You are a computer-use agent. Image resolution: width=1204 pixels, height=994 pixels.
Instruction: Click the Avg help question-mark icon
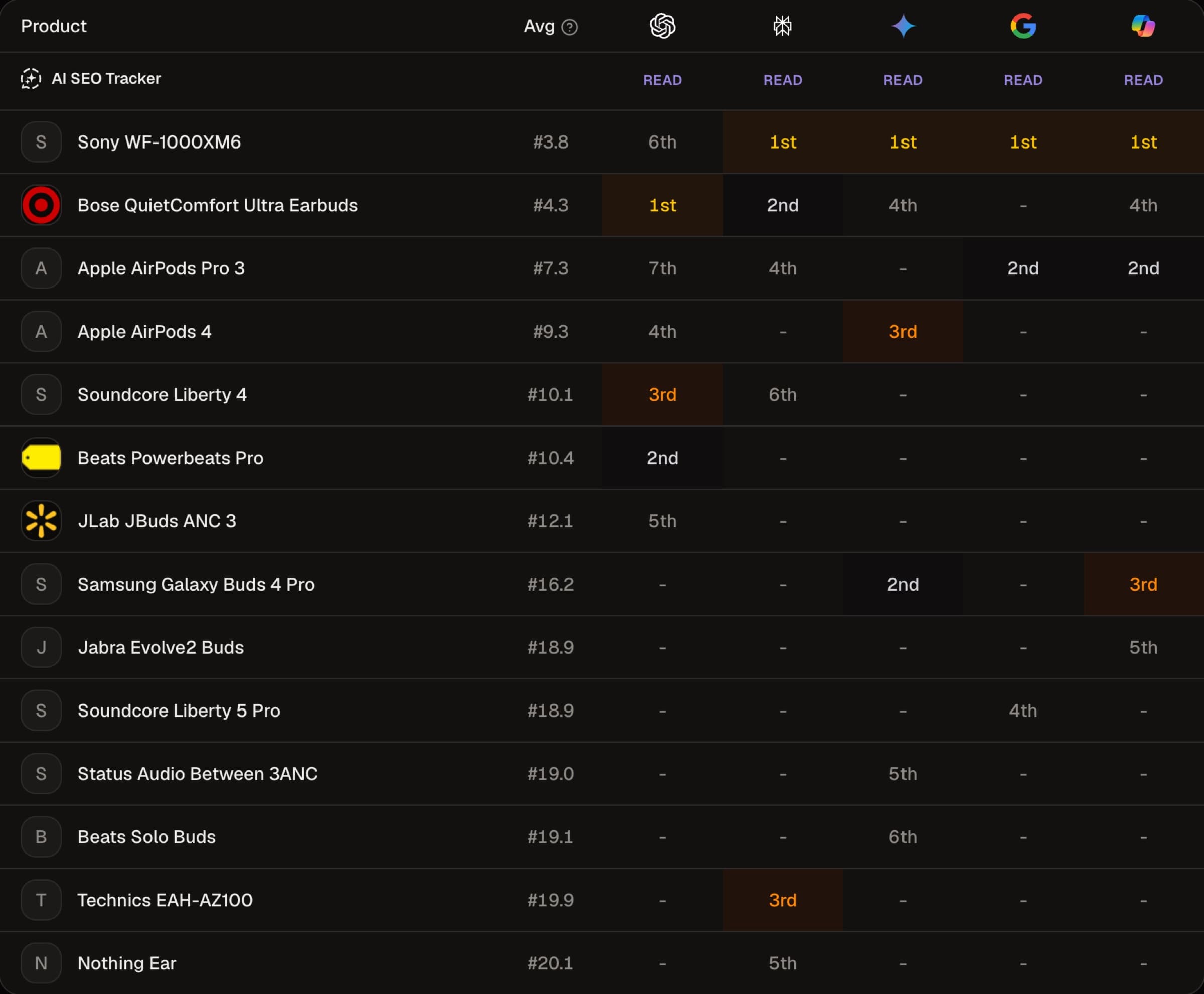click(570, 27)
